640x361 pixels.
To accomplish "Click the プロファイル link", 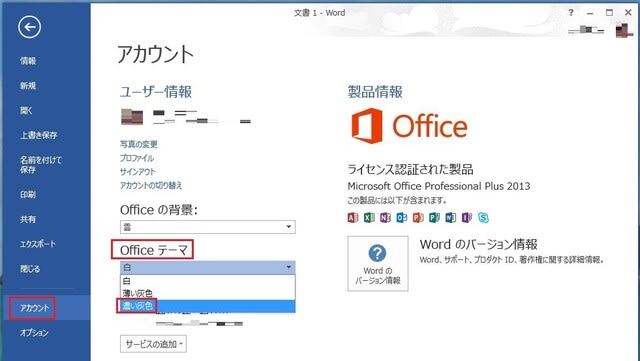I will pyautogui.click(x=137, y=158).
